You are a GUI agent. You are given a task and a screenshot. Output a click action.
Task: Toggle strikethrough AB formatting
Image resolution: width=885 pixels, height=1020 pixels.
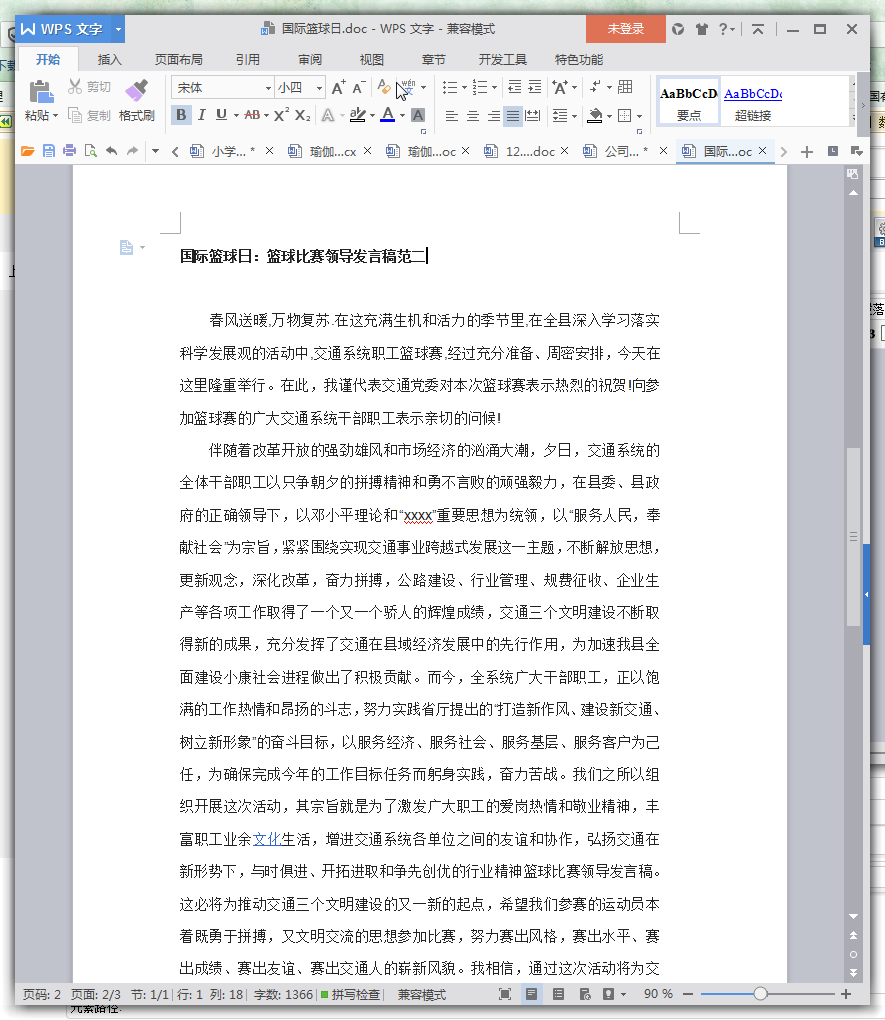click(252, 115)
